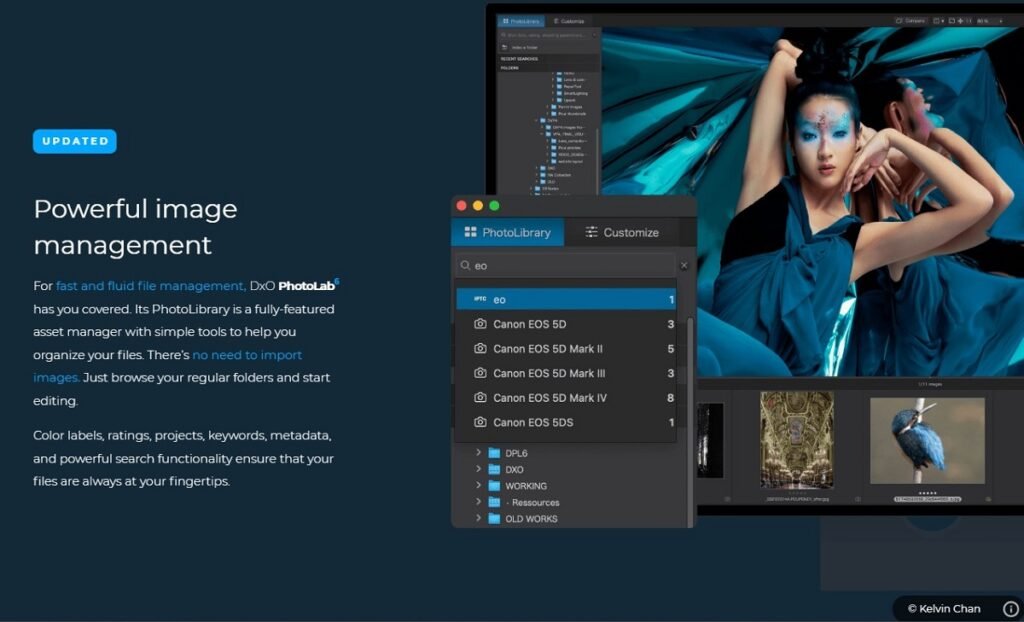Click the PhotoLibrary grid icon
Viewport: 1024px width, 622px height.
coord(470,232)
